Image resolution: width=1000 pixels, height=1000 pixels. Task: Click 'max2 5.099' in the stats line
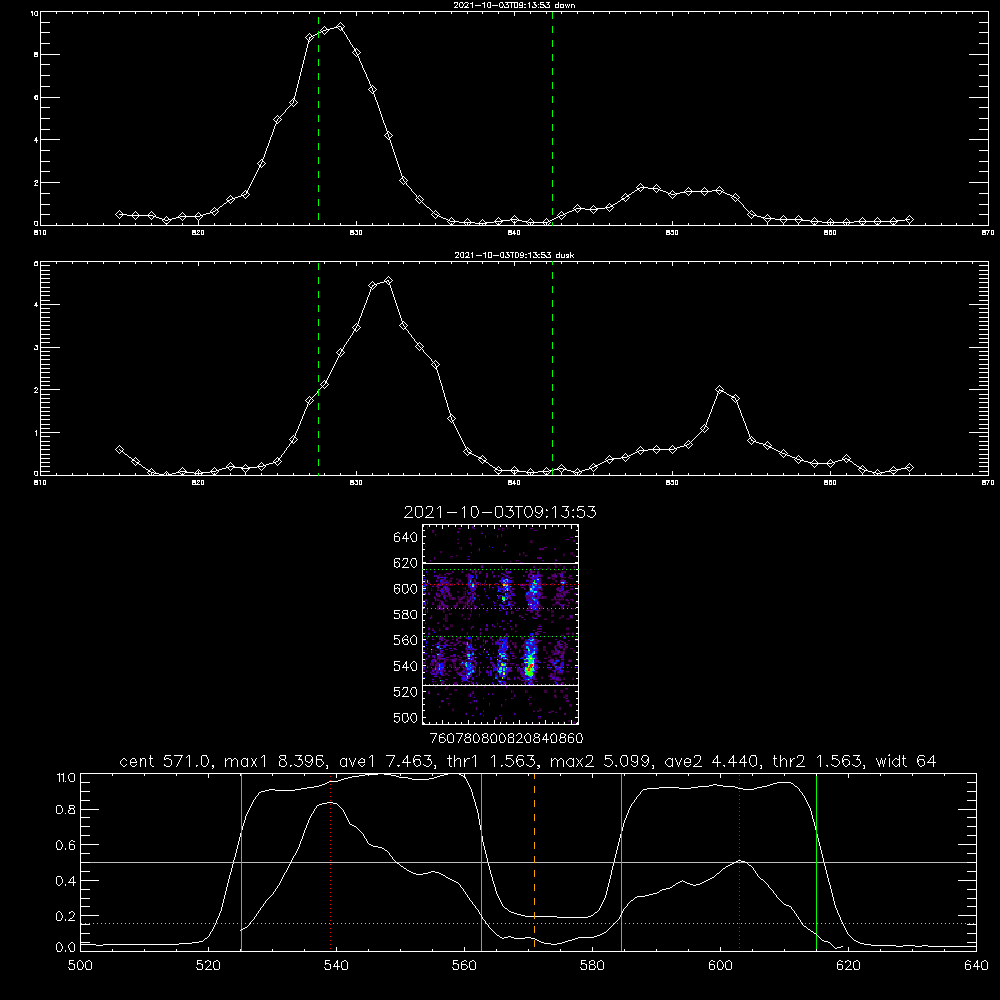(599, 761)
